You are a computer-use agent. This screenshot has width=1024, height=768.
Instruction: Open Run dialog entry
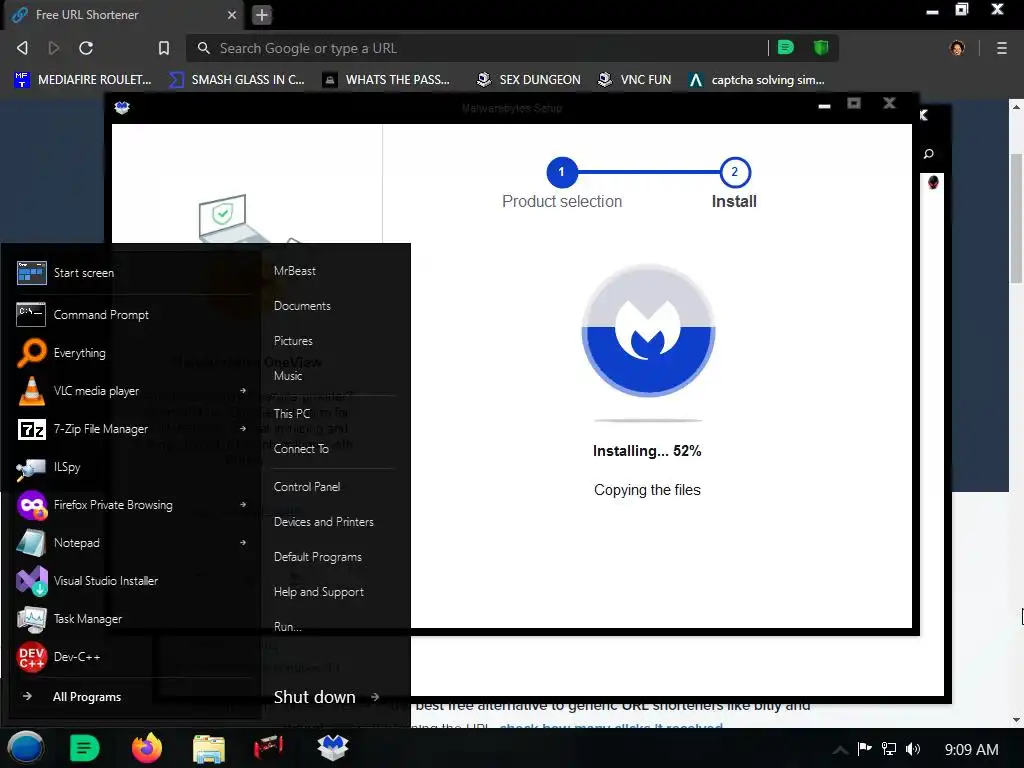click(x=288, y=627)
